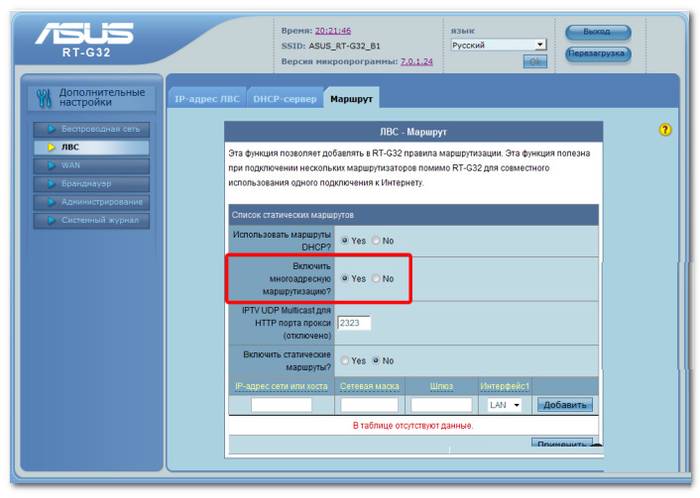Select Yes for Использовать маршруты DHCP
Image resolution: width=700 pixels, height=498 pixels.
click(345, 241)
